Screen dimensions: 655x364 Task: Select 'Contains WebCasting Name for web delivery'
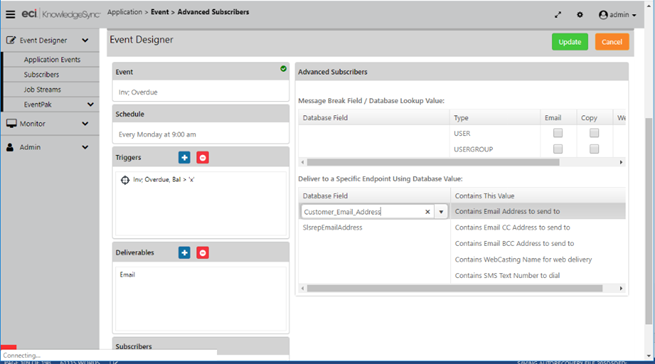523,260
